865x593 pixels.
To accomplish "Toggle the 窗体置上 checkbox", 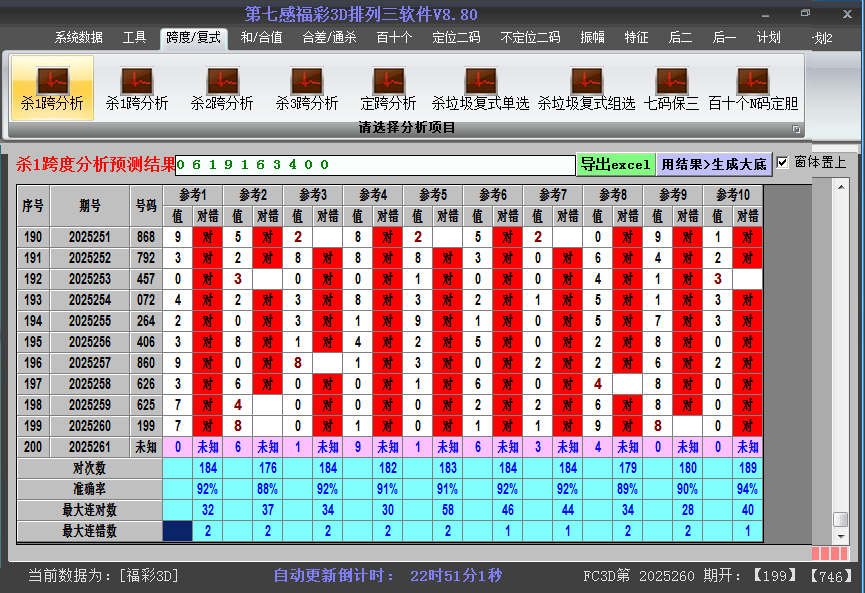I will (x=782, y=163).
